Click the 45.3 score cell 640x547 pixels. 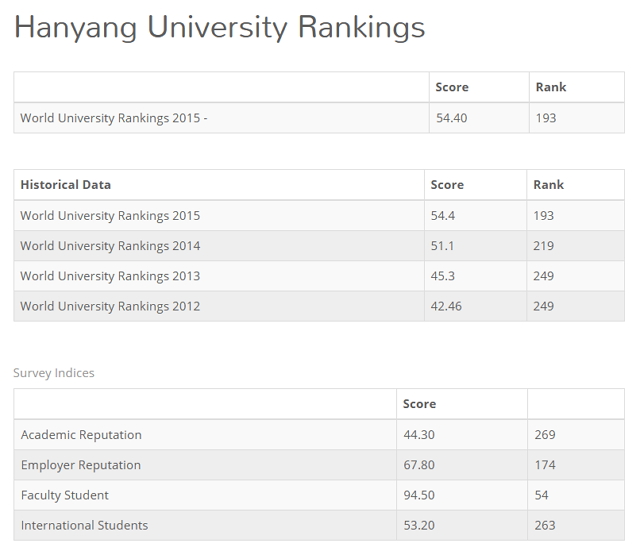point(442,276)
